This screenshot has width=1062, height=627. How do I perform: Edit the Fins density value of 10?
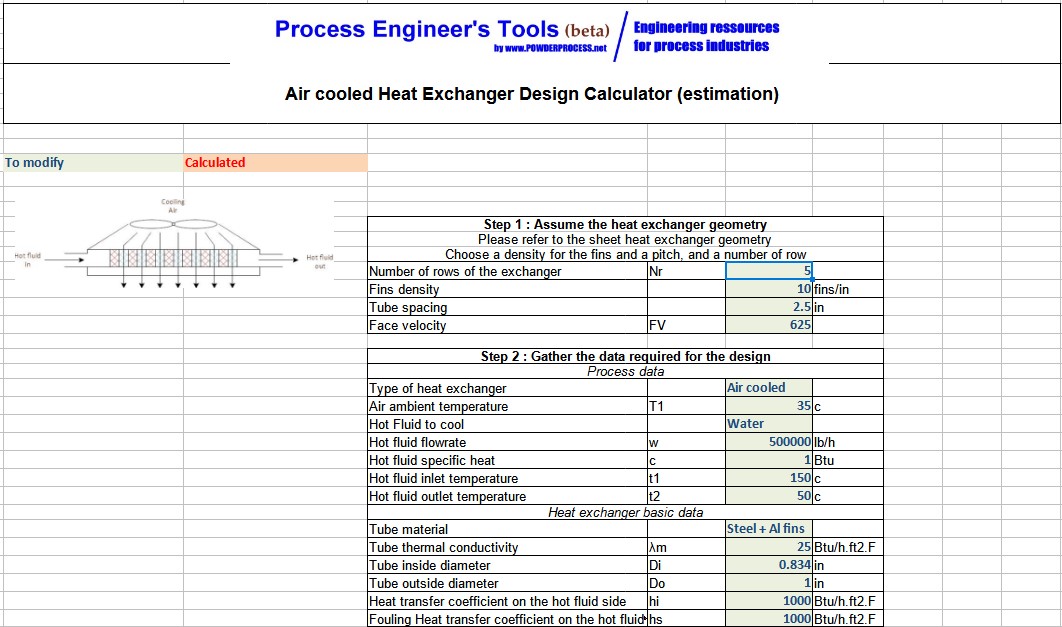click(x=770, y=289)
